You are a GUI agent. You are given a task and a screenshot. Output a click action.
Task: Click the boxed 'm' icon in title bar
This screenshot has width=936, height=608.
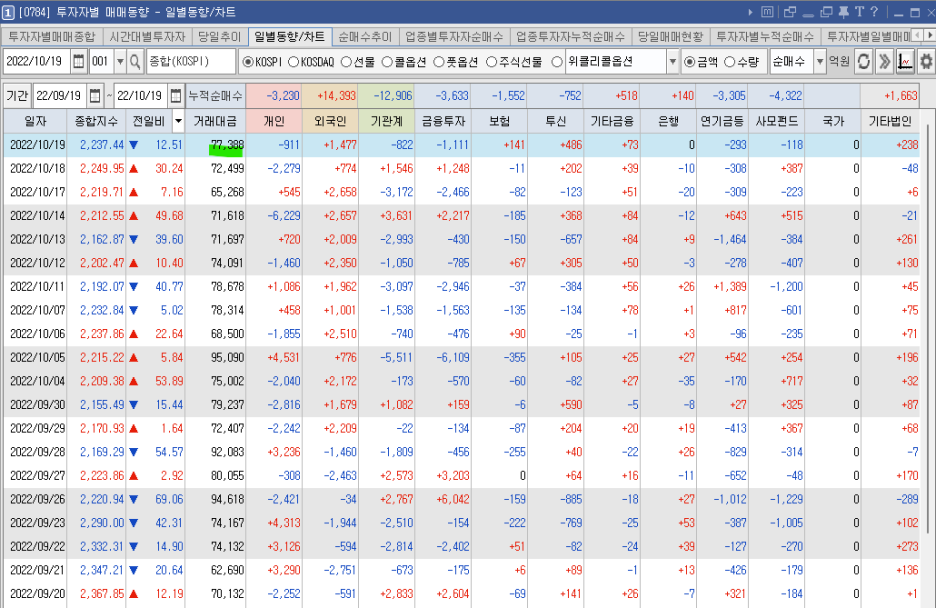[x=768, y=12]
